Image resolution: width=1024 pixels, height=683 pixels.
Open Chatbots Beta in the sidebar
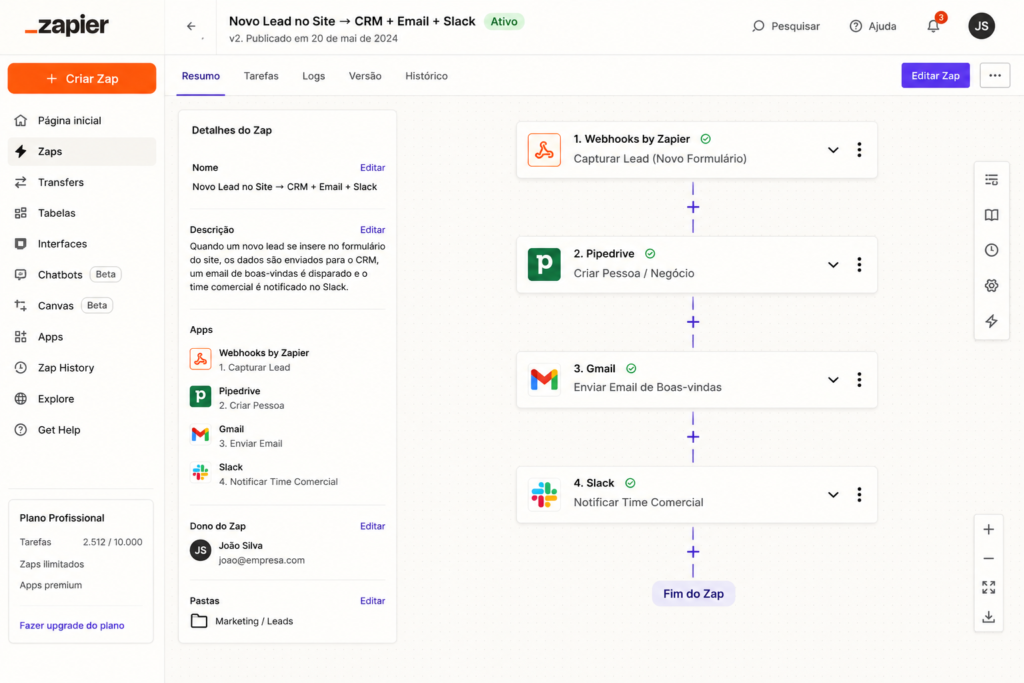pyautogui.click(x=82, y=274)
